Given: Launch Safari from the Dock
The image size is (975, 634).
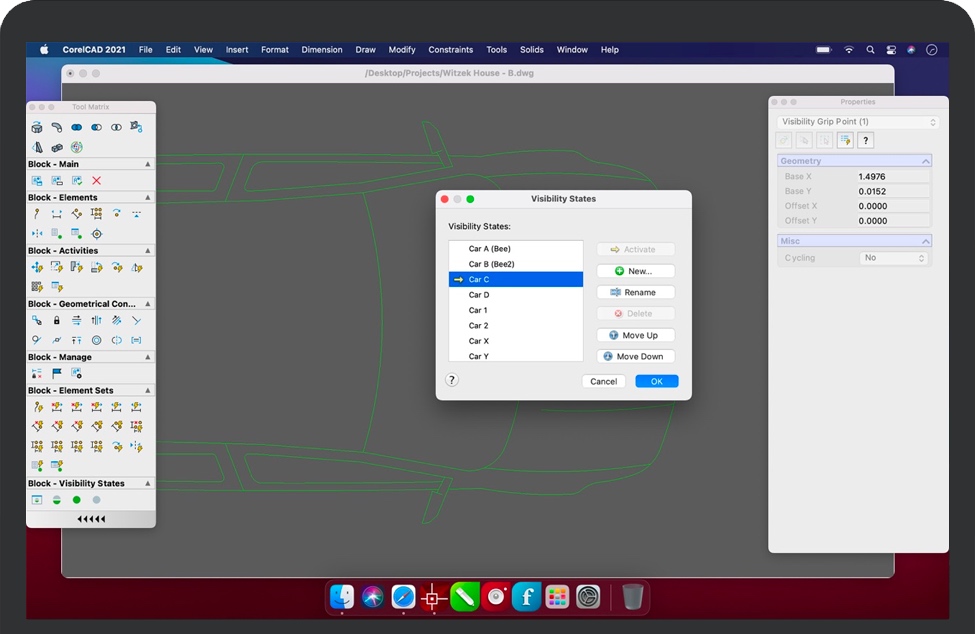Looking at the screenshot, I should coord(403,597).
